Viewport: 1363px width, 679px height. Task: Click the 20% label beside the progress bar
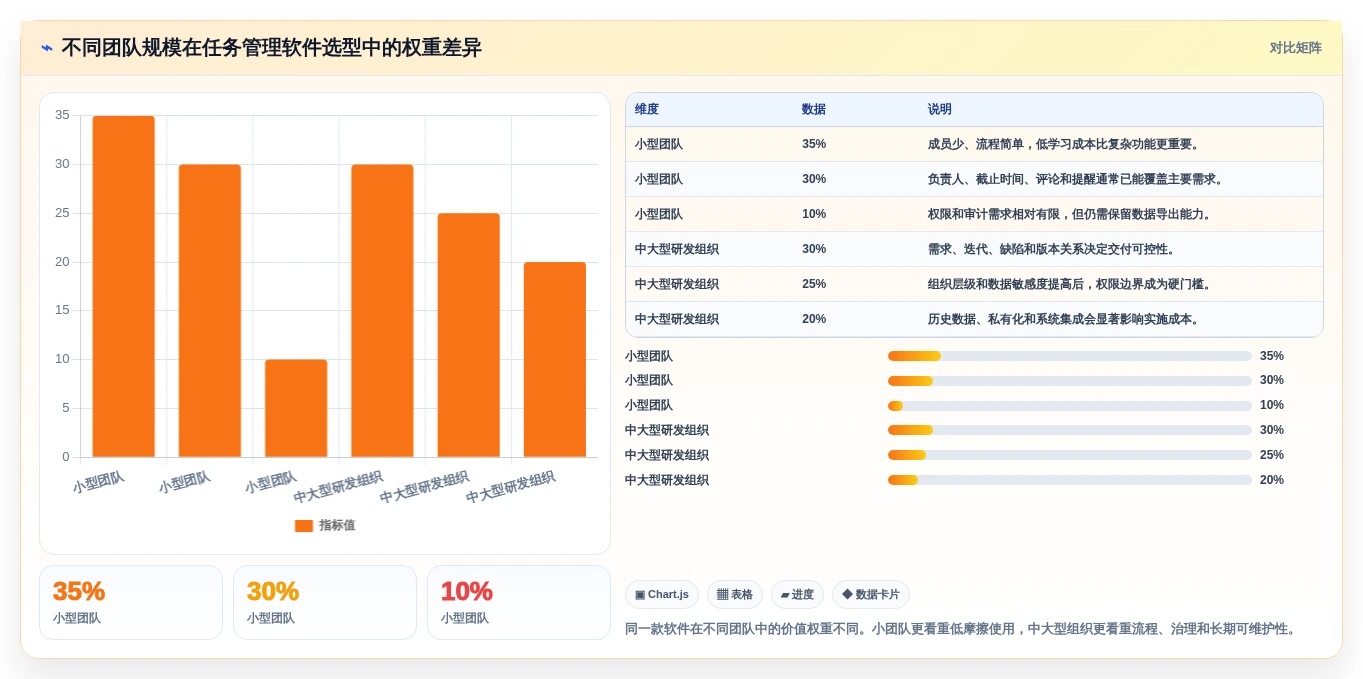tap(1272, 480)
